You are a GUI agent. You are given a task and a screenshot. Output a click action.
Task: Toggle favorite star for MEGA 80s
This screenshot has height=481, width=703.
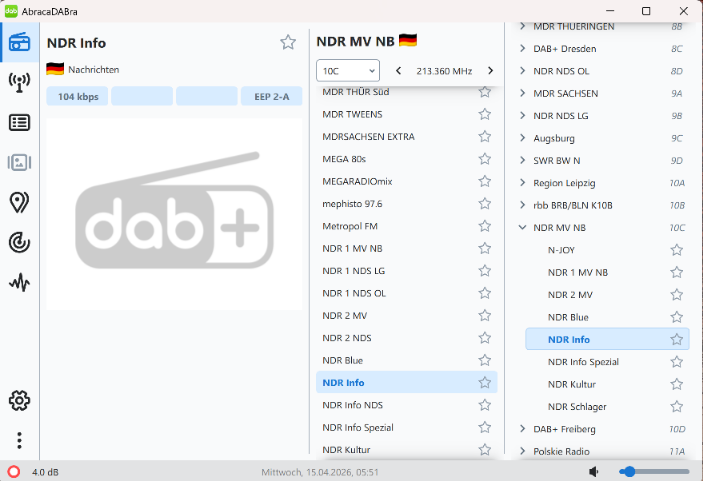[x=485, y=158]
